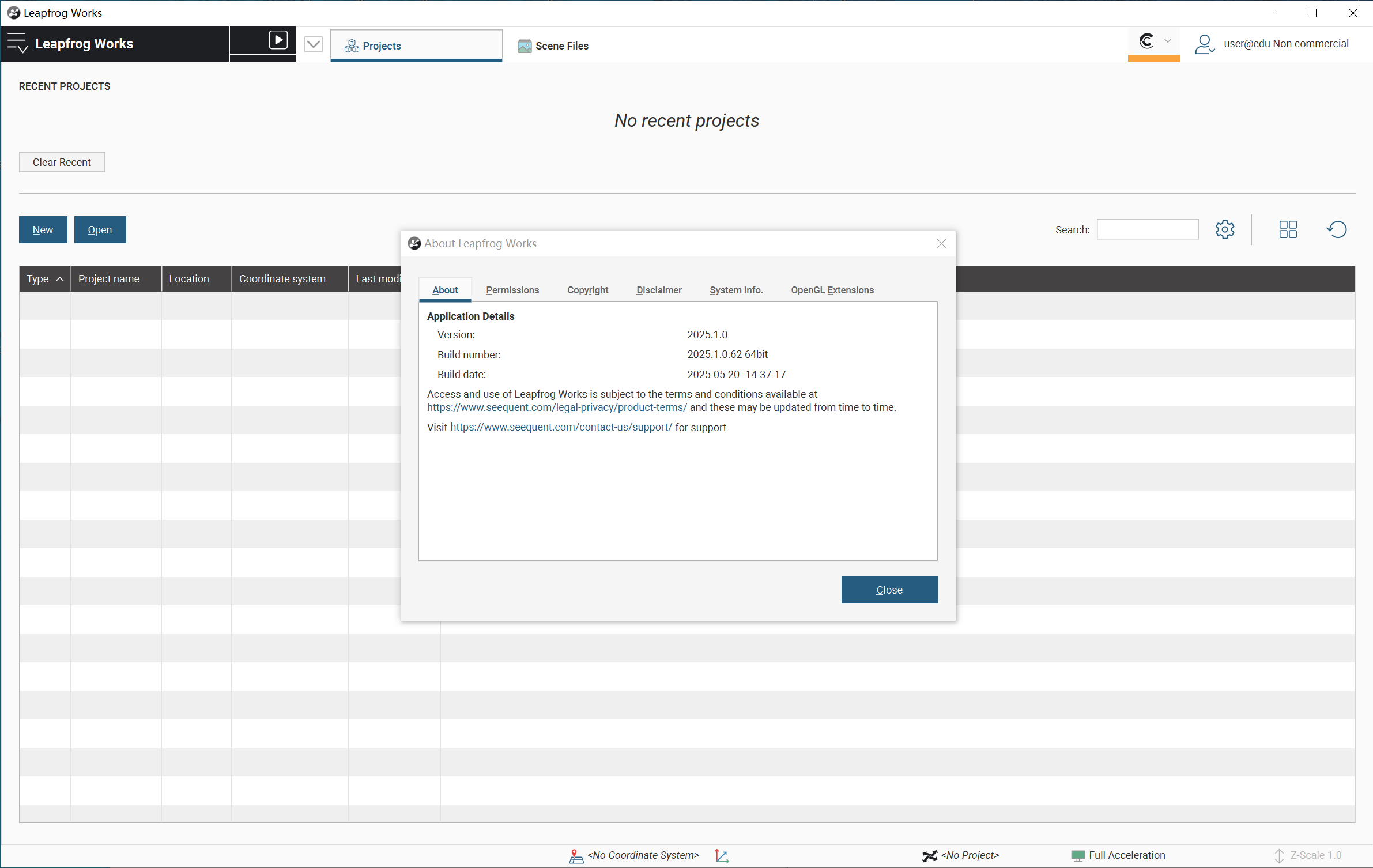This screenshot has height=868, width=1373.
Task: Click the version value 2025.1.0
Action: (x=707, y=335)
